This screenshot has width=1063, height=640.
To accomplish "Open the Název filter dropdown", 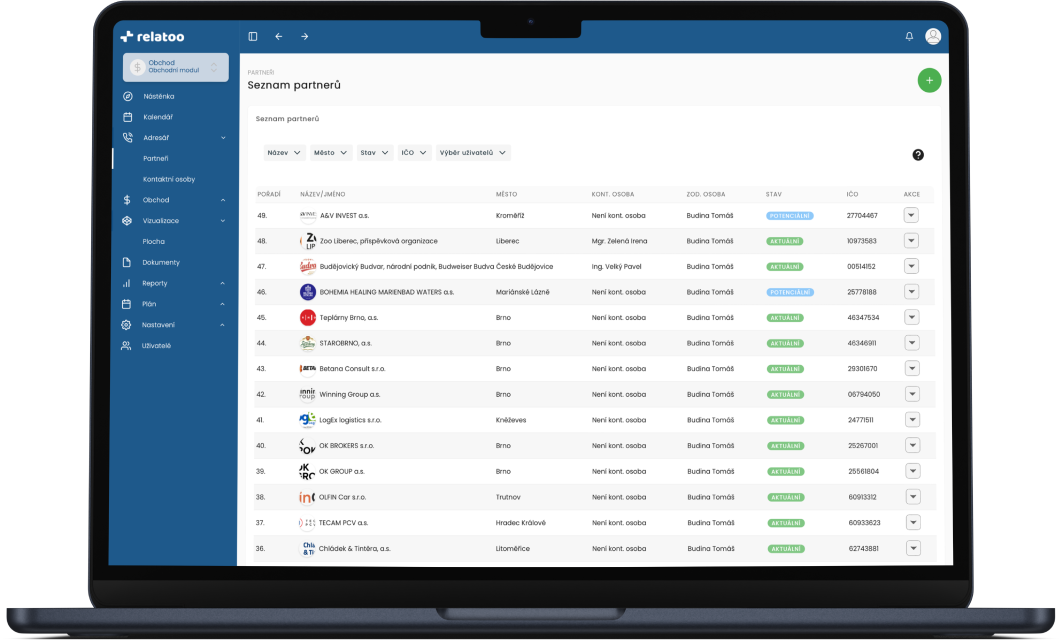I will pos(284,153).
